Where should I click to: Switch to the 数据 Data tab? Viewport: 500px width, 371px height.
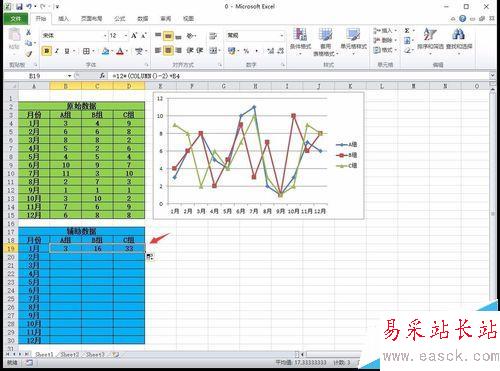click(143, 19)
